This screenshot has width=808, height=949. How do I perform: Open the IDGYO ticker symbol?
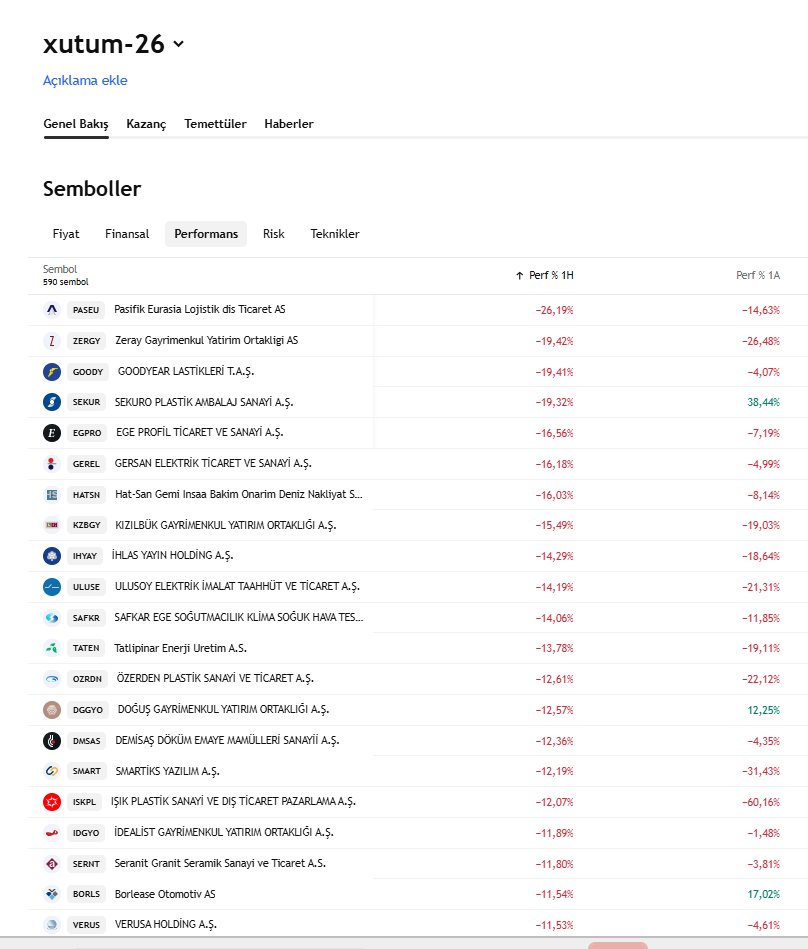(x=86, y=833)
